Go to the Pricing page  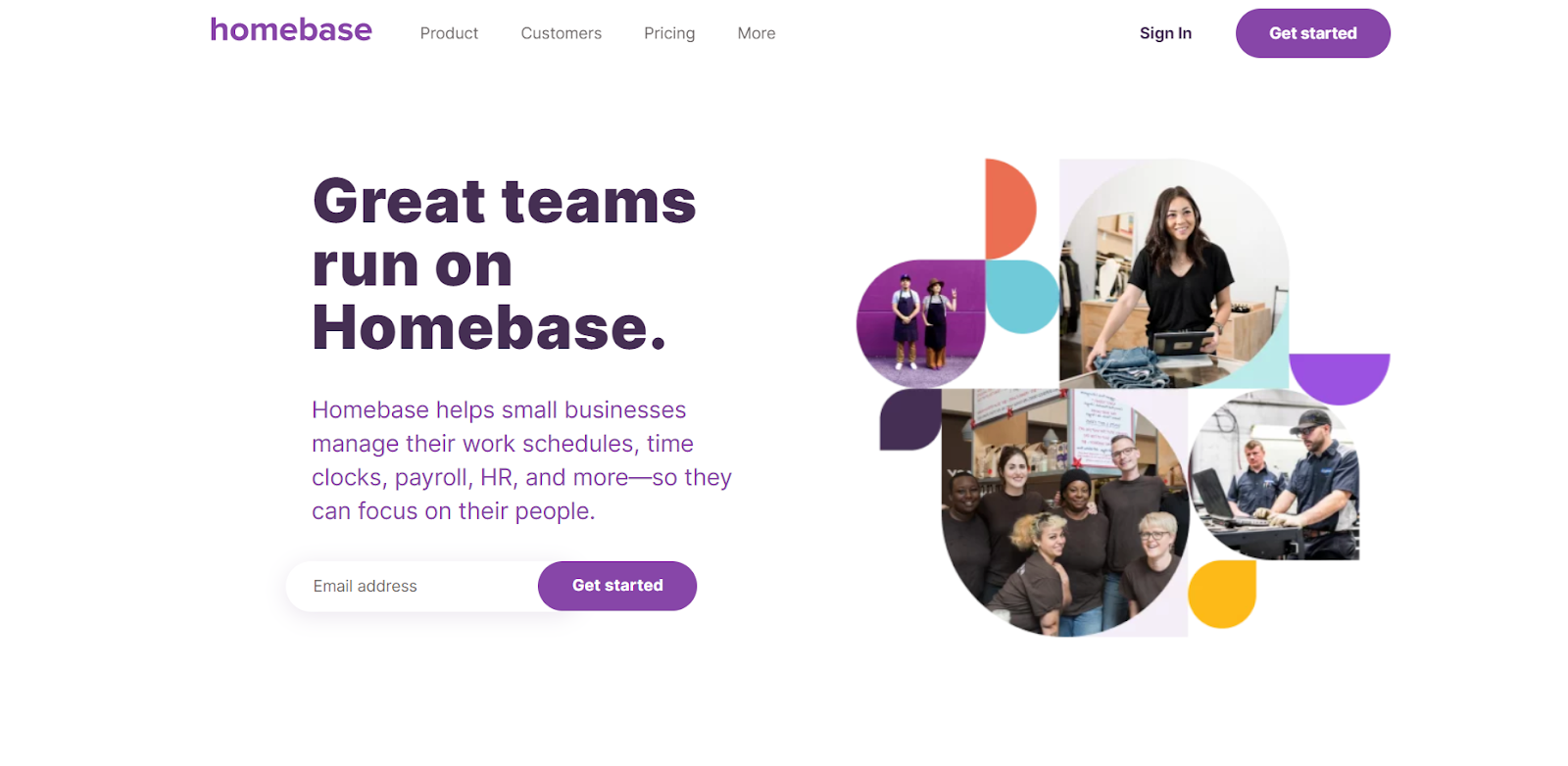coord(669,33)
